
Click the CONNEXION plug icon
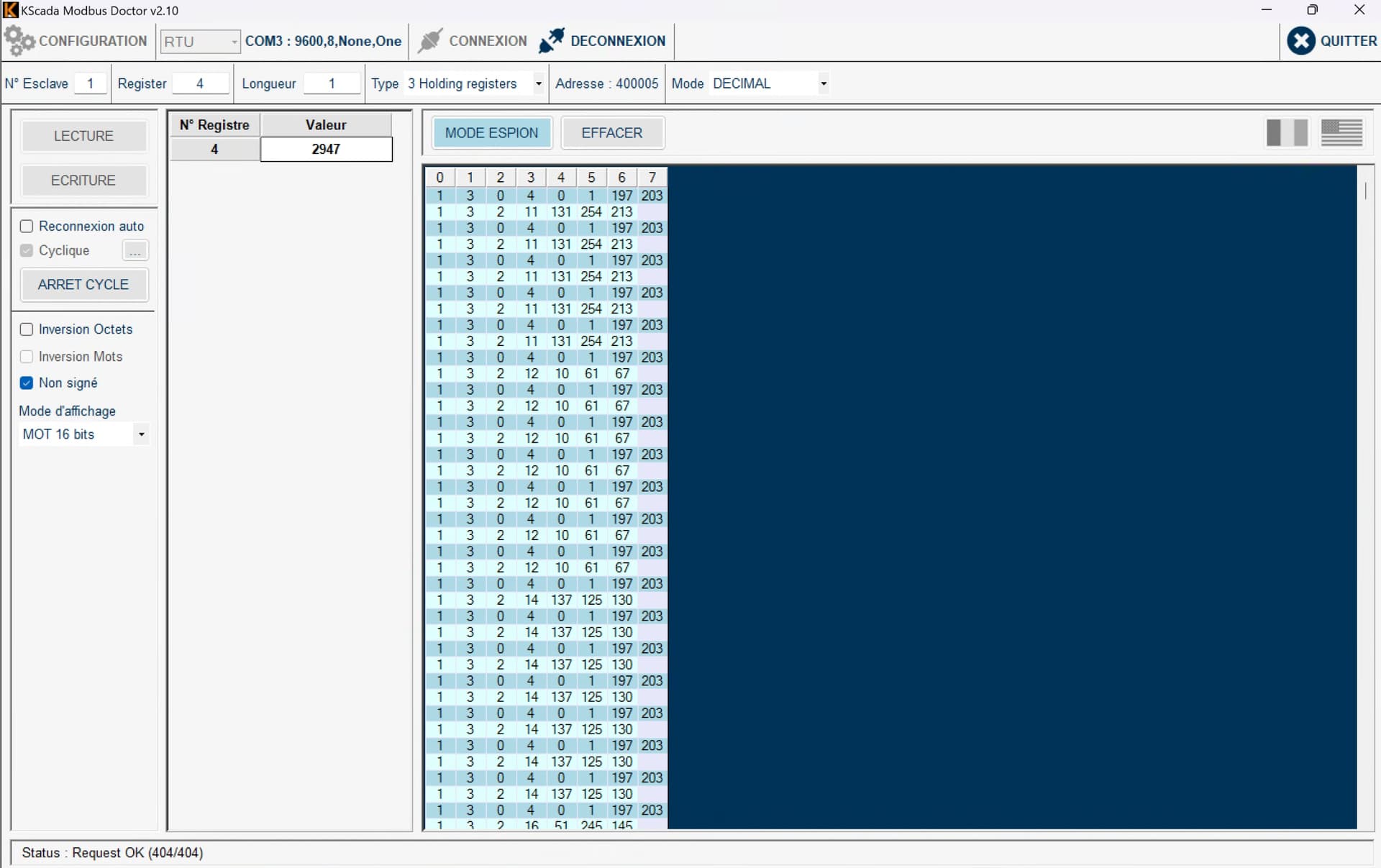(x=430, y=41)
